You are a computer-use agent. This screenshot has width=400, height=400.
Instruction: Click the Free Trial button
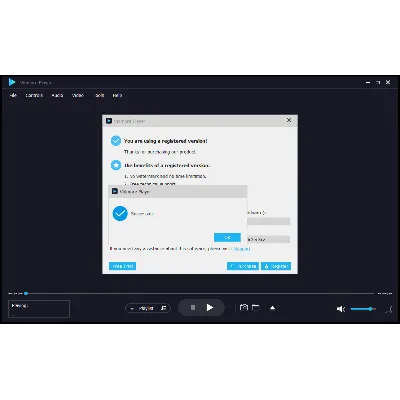122,266
